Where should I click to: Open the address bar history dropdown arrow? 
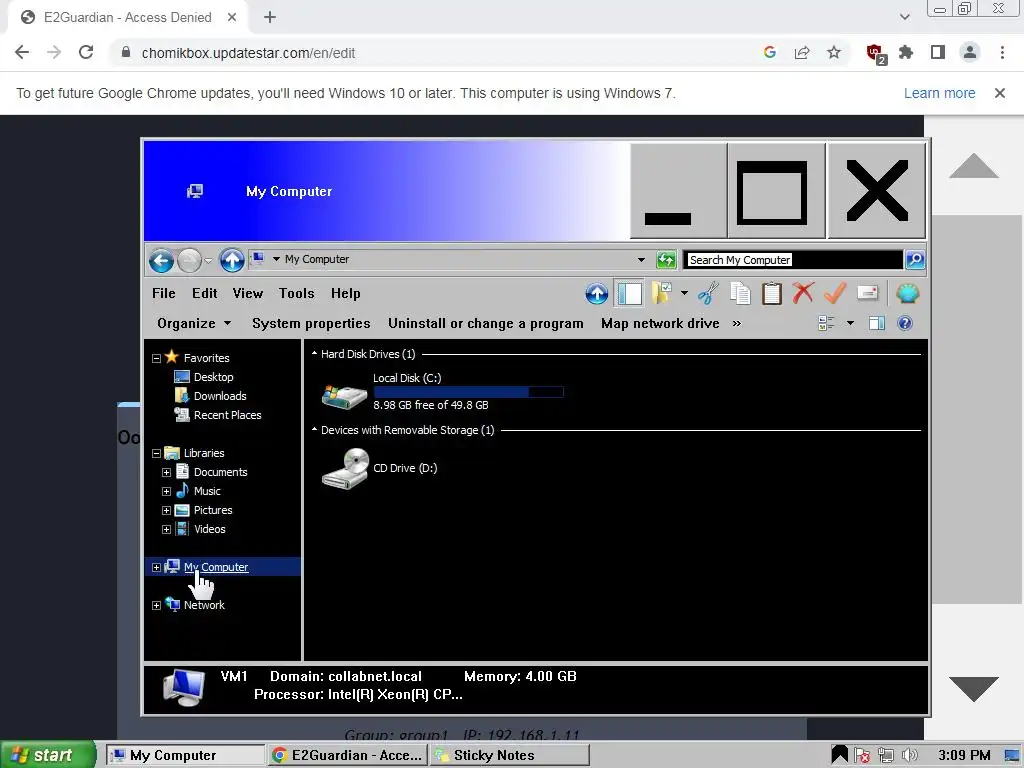coord(641,260)
